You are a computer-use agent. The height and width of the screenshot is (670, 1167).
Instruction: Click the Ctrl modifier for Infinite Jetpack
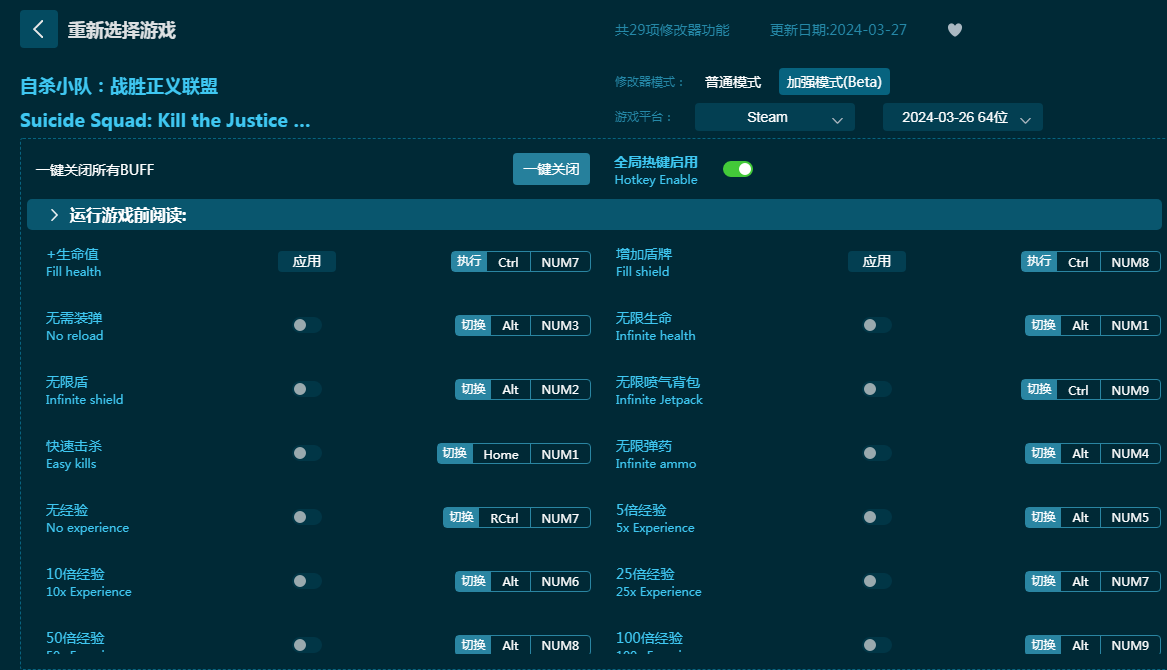(x=1078, y=390)
